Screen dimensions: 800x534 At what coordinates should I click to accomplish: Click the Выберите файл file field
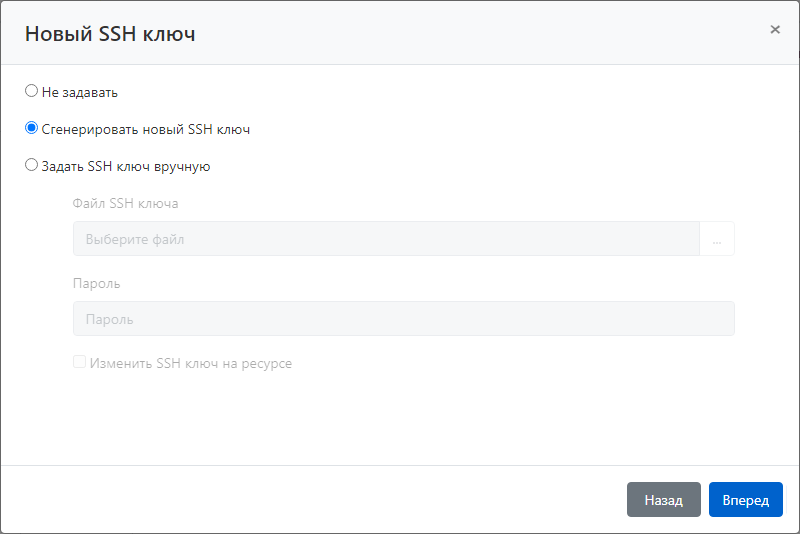pyautogui.click(x=385, y=239)
